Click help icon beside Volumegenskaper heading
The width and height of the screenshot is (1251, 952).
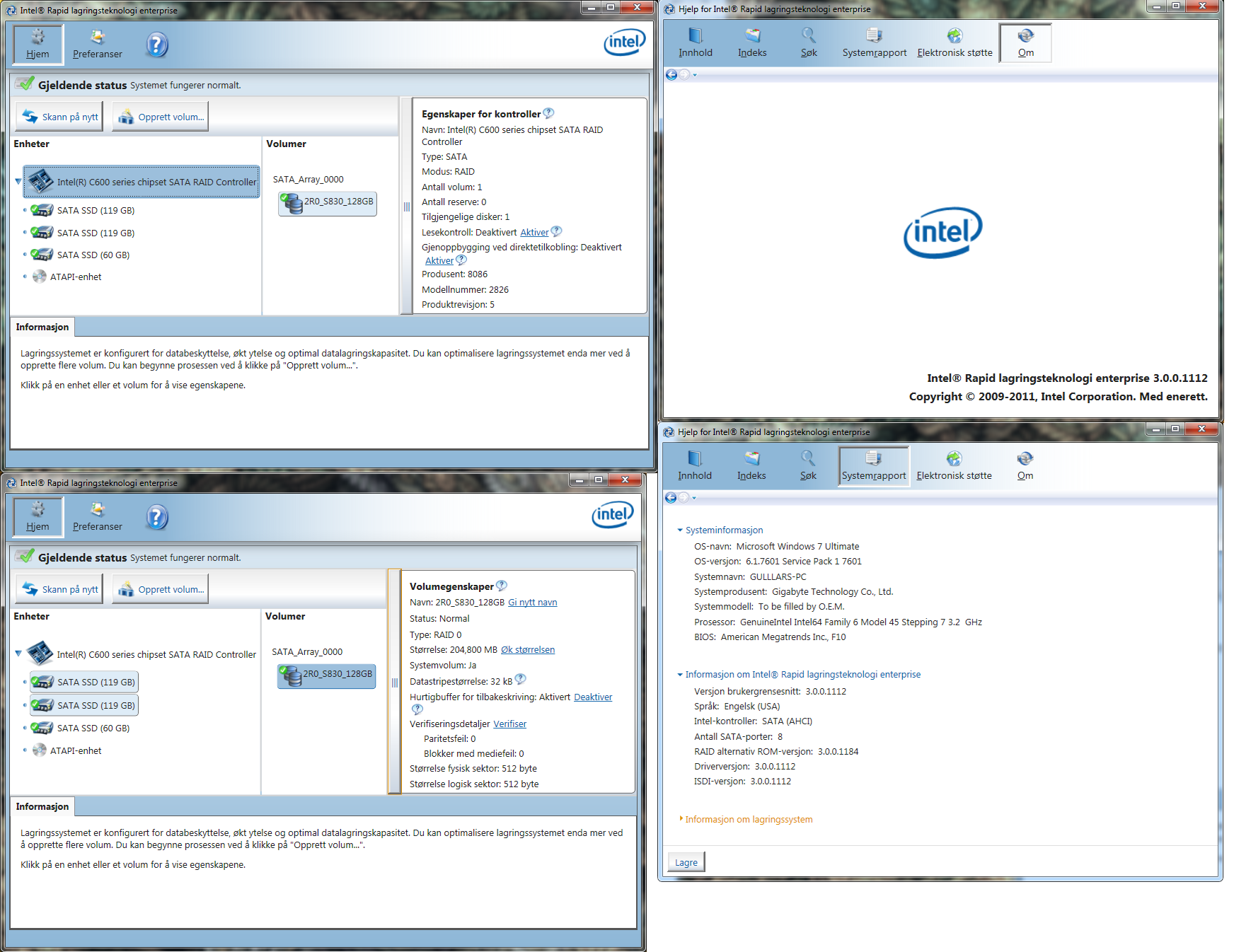pos(502,586)
